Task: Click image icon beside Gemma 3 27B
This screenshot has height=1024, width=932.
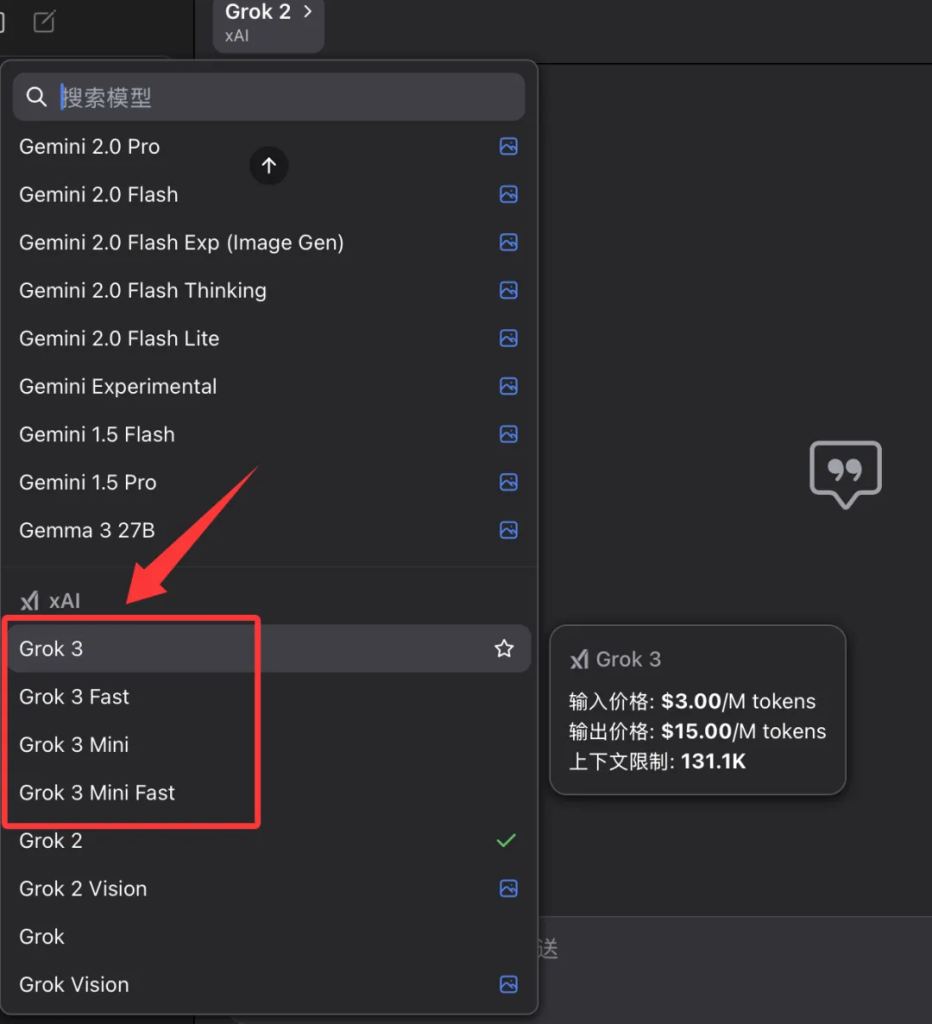Action: (509, 530)
